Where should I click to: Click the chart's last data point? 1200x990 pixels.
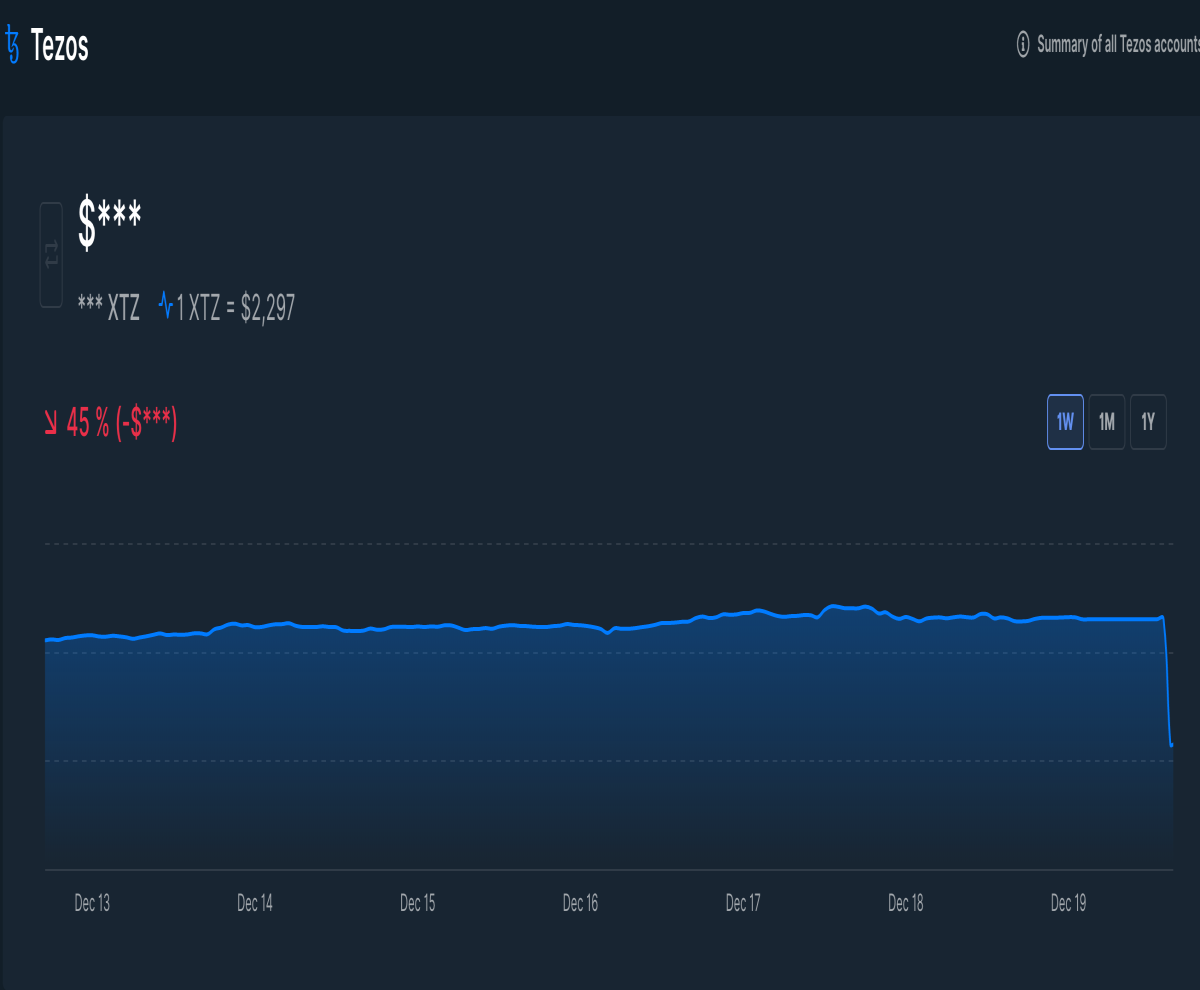point(1171,745)
